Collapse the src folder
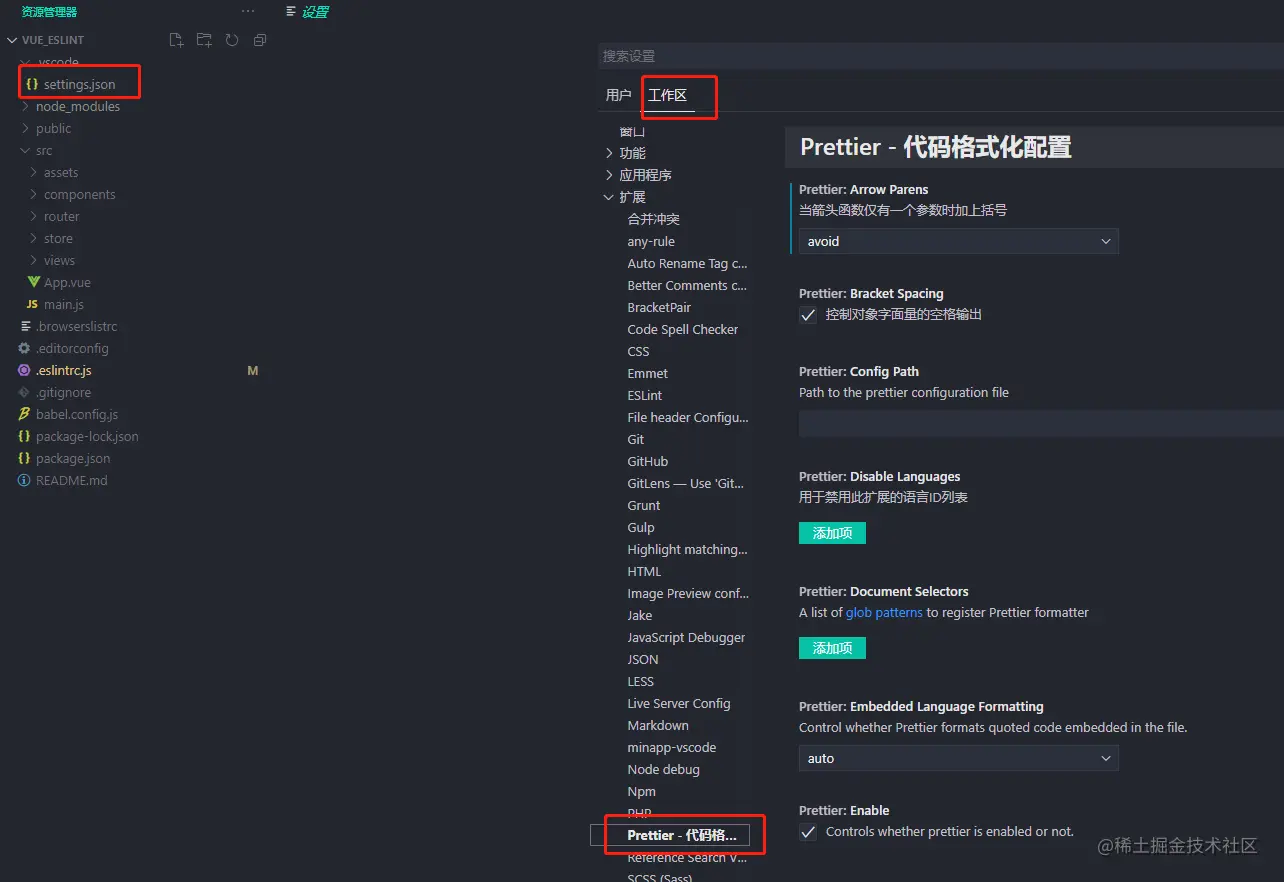Screen dimensions: 1284x882 (x=25, y=150)
